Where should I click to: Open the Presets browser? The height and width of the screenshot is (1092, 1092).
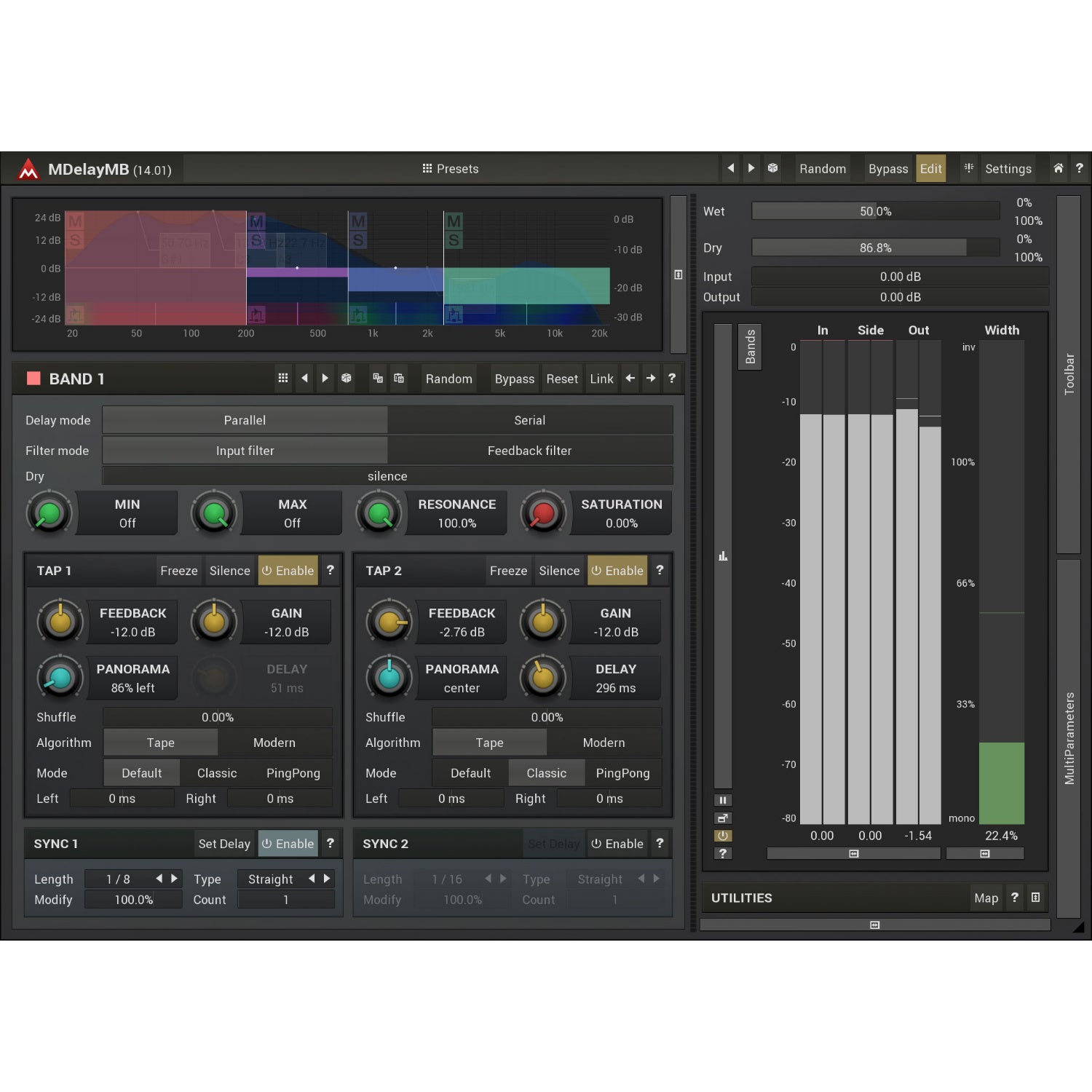click(x=451, y=169)
